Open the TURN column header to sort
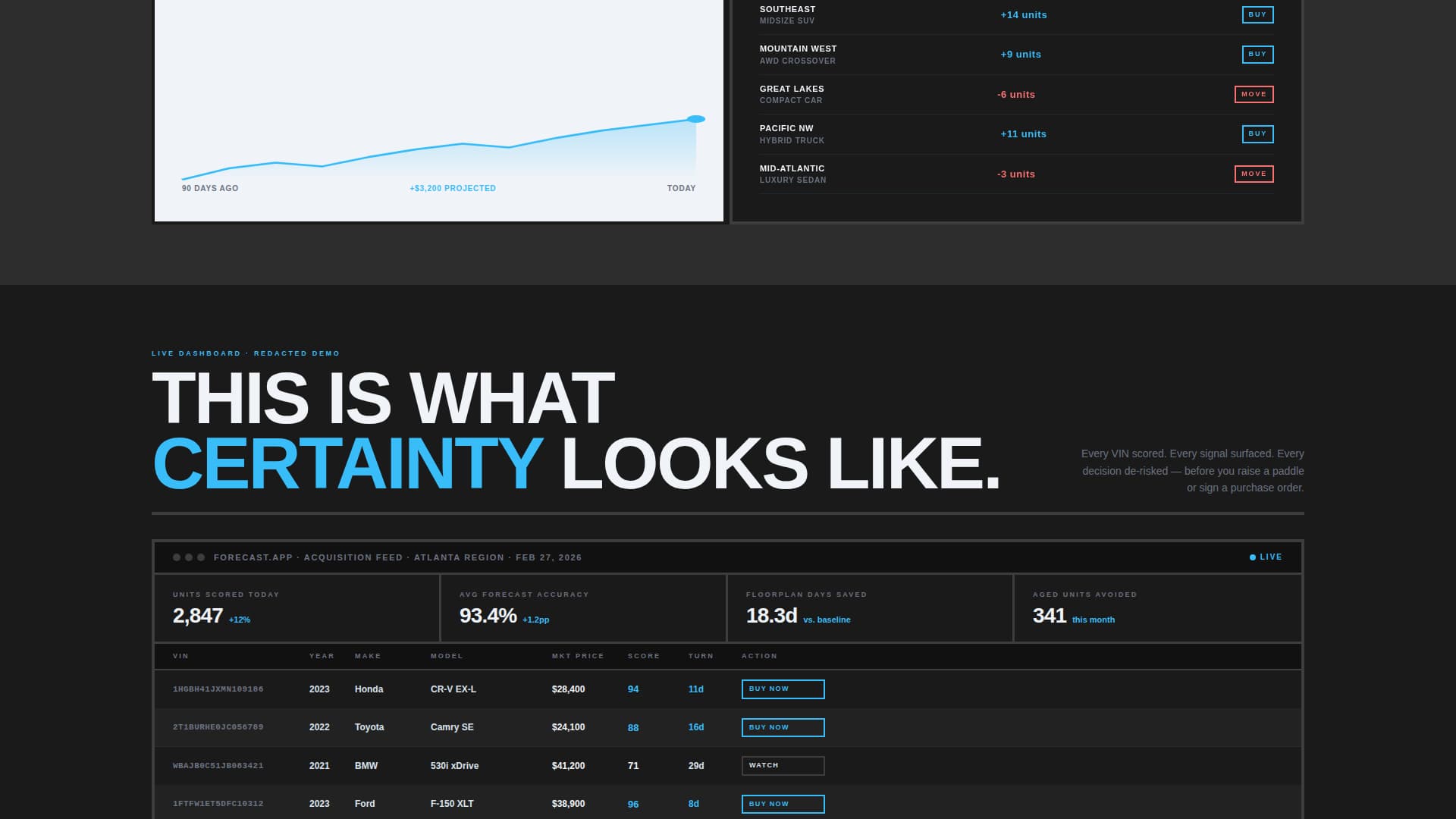This screenshot has height=819, width=1456. click(701, 655)
